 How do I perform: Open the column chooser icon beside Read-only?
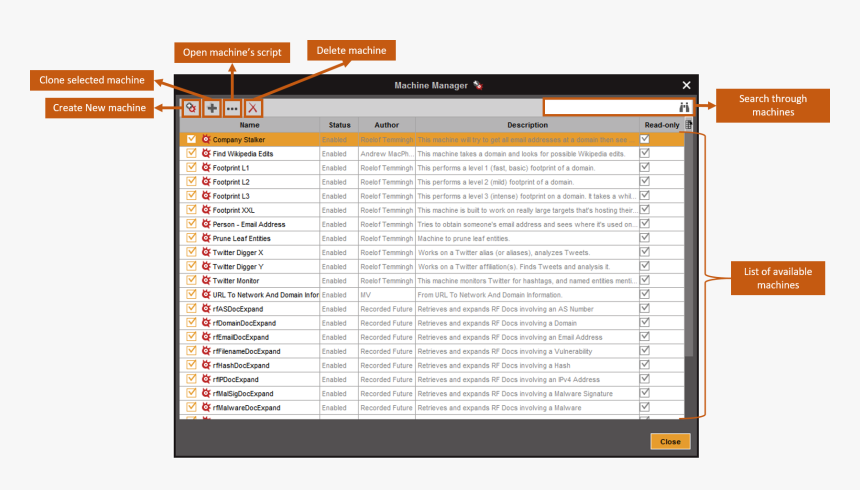688,125
